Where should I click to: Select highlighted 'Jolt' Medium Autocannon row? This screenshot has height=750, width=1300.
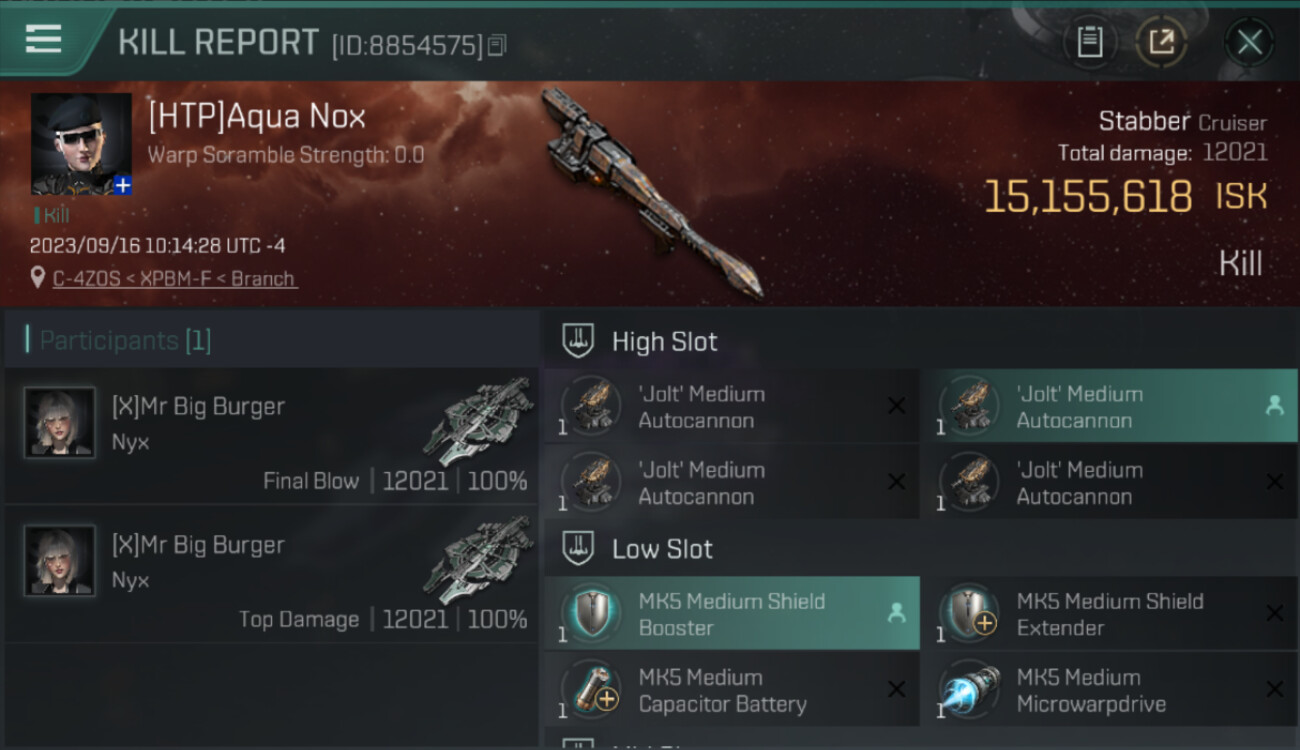click(x=1108, y=406)
